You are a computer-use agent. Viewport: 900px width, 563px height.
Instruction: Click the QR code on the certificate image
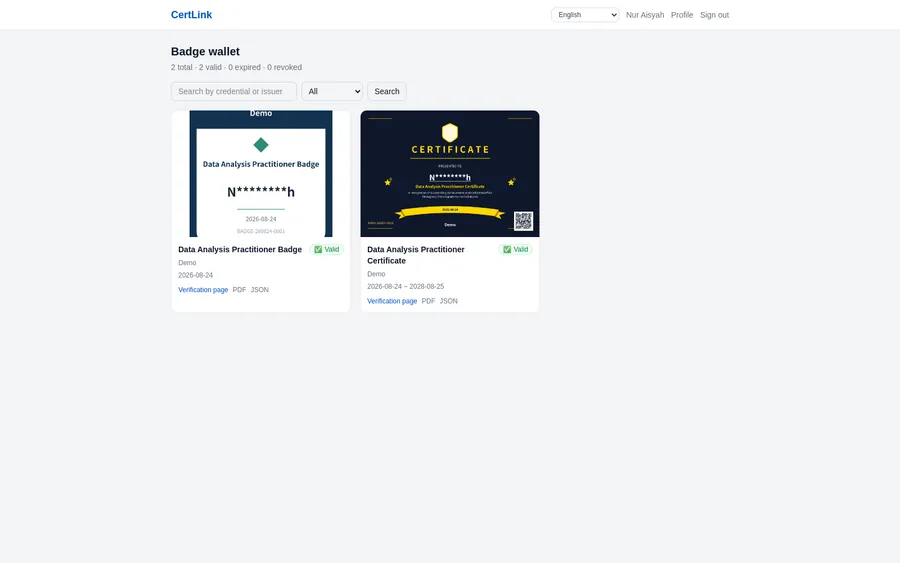click(x=523, y=220)
